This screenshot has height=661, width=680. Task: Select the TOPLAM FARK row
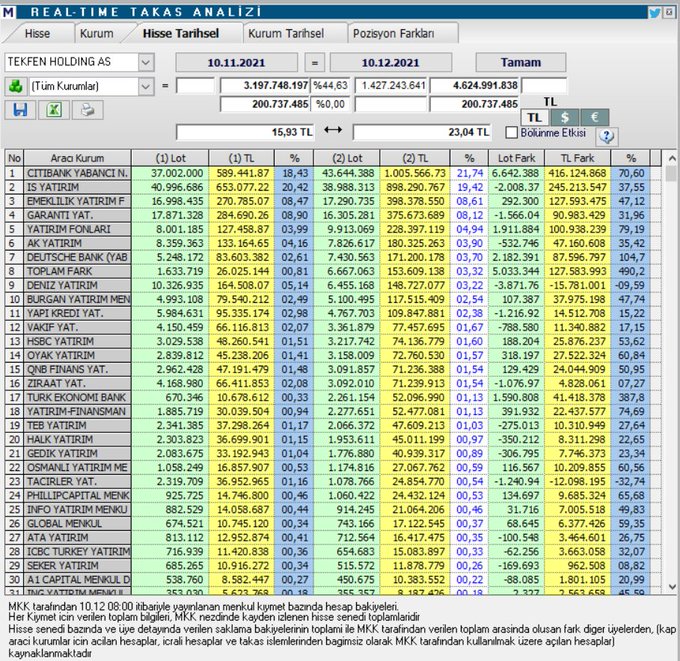coord(333,272)
